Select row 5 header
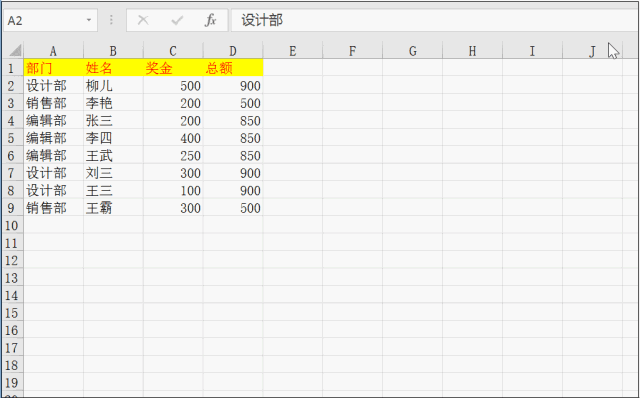 (x=12, y=138)
